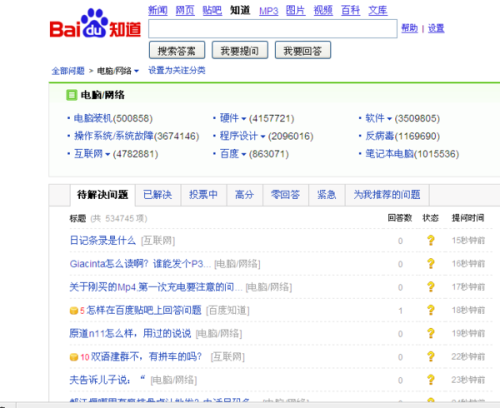Go to 网页 in top navigation

(x=185, y=11)
